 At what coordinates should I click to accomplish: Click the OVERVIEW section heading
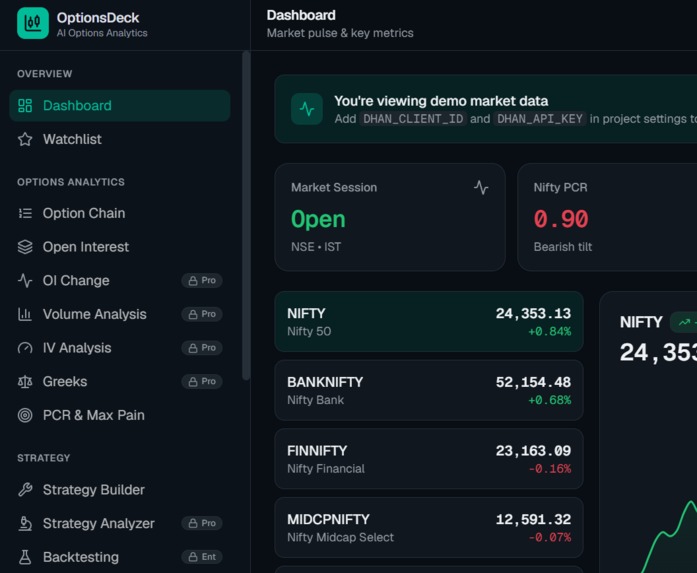(x=44, y=74)
